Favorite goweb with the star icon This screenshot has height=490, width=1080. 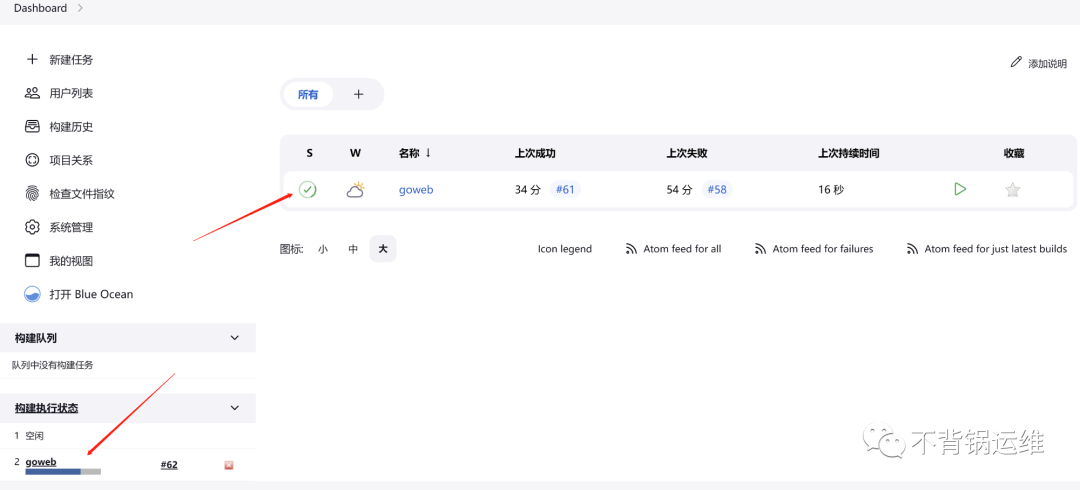[x=1012, y=190]
